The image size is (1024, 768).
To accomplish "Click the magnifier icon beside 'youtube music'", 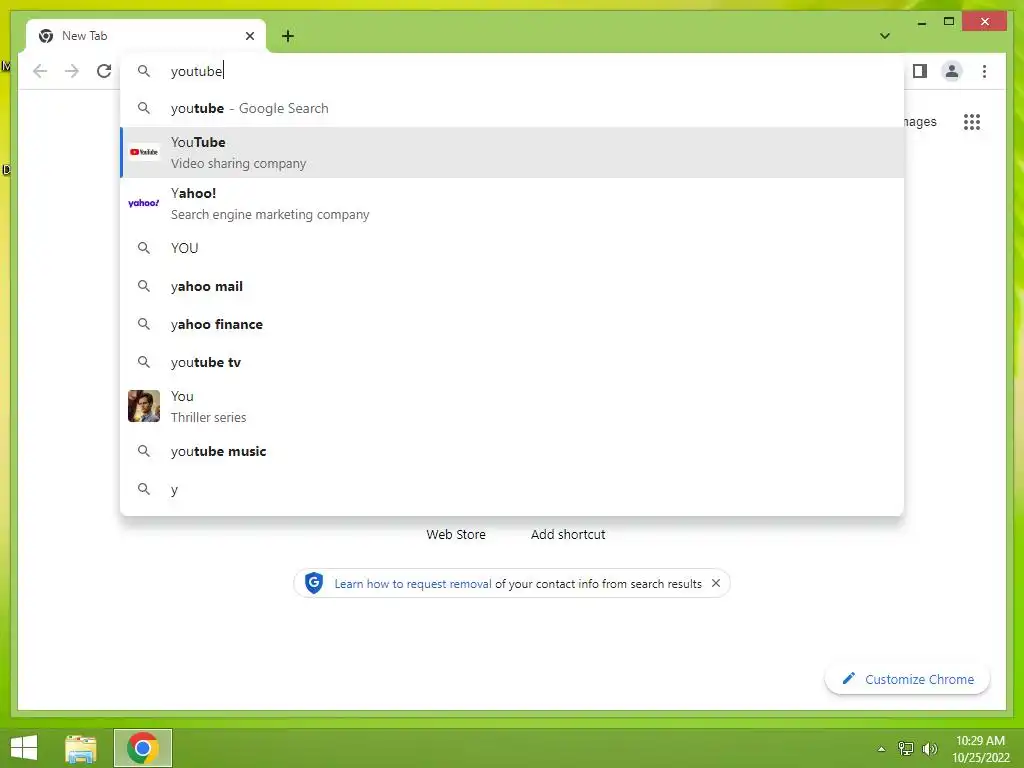I will click(x=144, y=451).
